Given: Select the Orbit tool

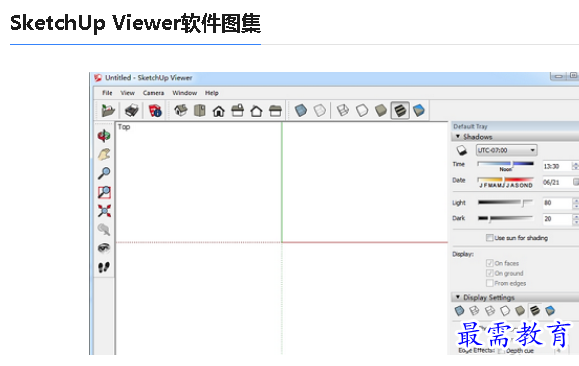Looking at the screenshot, I should (104, 136).
